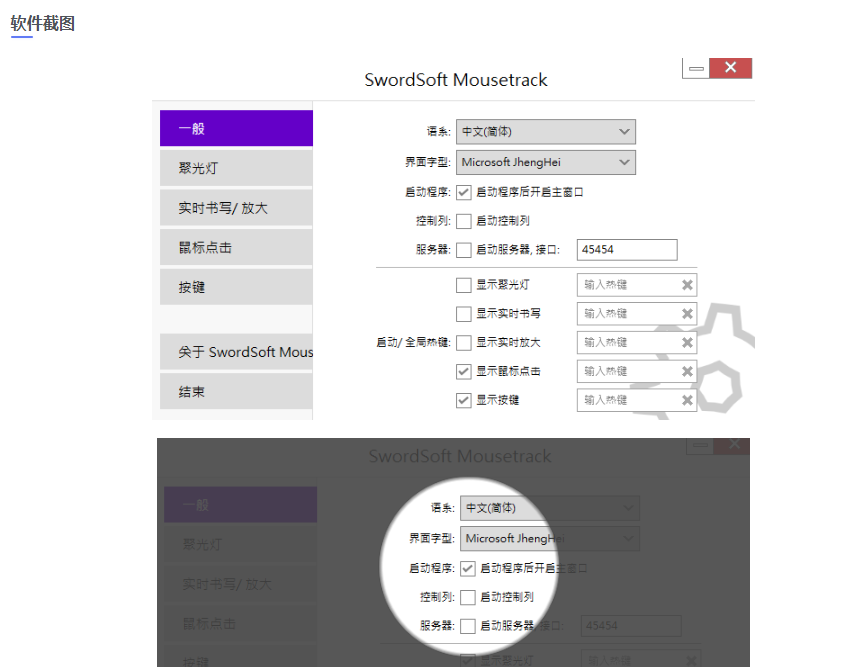
Task: Close the top SwordSoft Mousetrack window
Action: click(x=730, y=68)
